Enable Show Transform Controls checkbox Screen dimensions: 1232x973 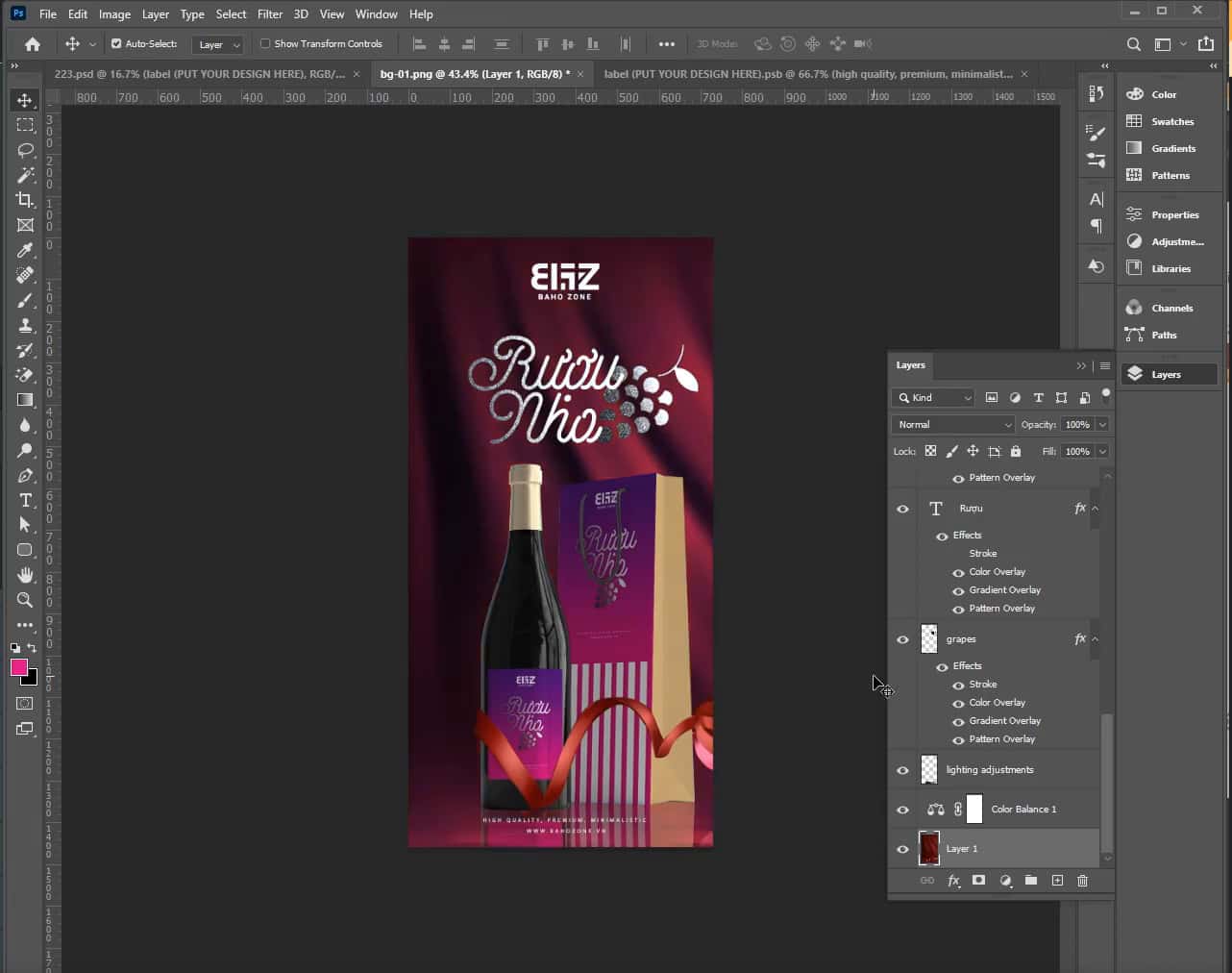click(265, 43)
